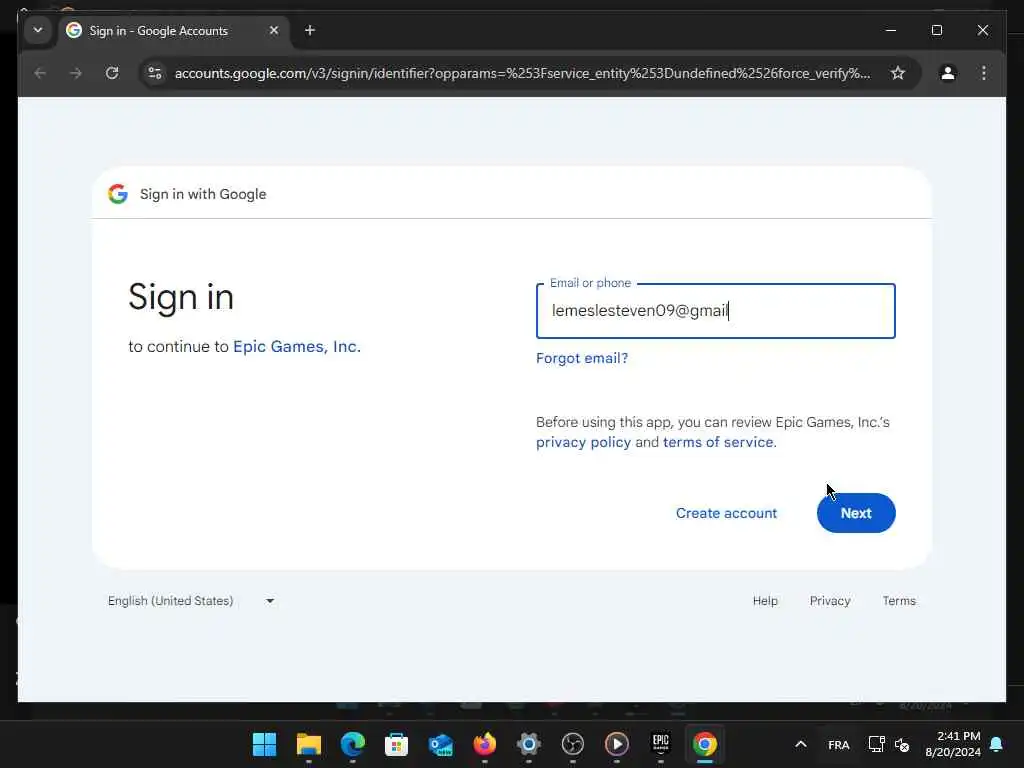Open OBS Studio from taskbar

573,744
